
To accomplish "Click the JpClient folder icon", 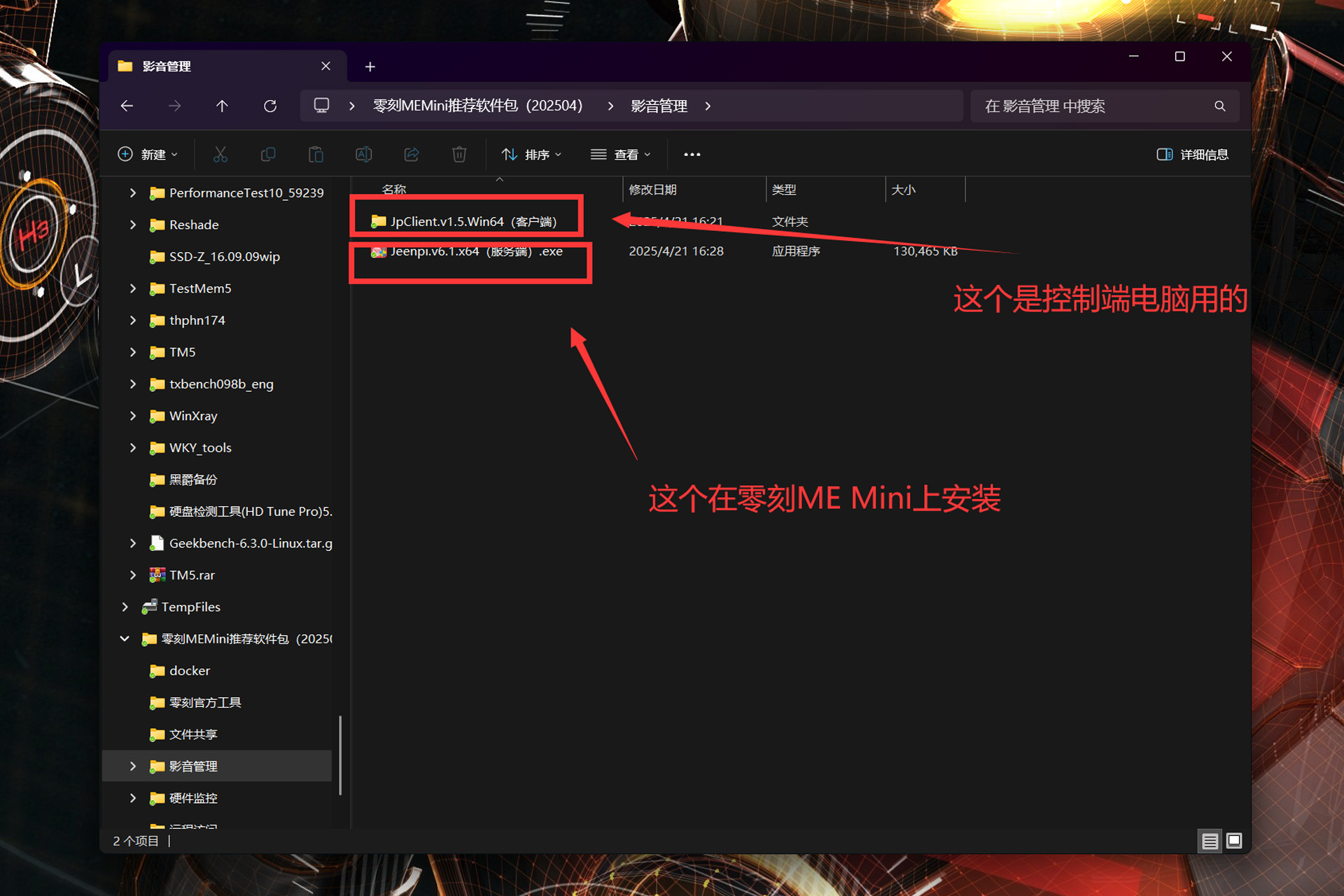I will [378, 221].
